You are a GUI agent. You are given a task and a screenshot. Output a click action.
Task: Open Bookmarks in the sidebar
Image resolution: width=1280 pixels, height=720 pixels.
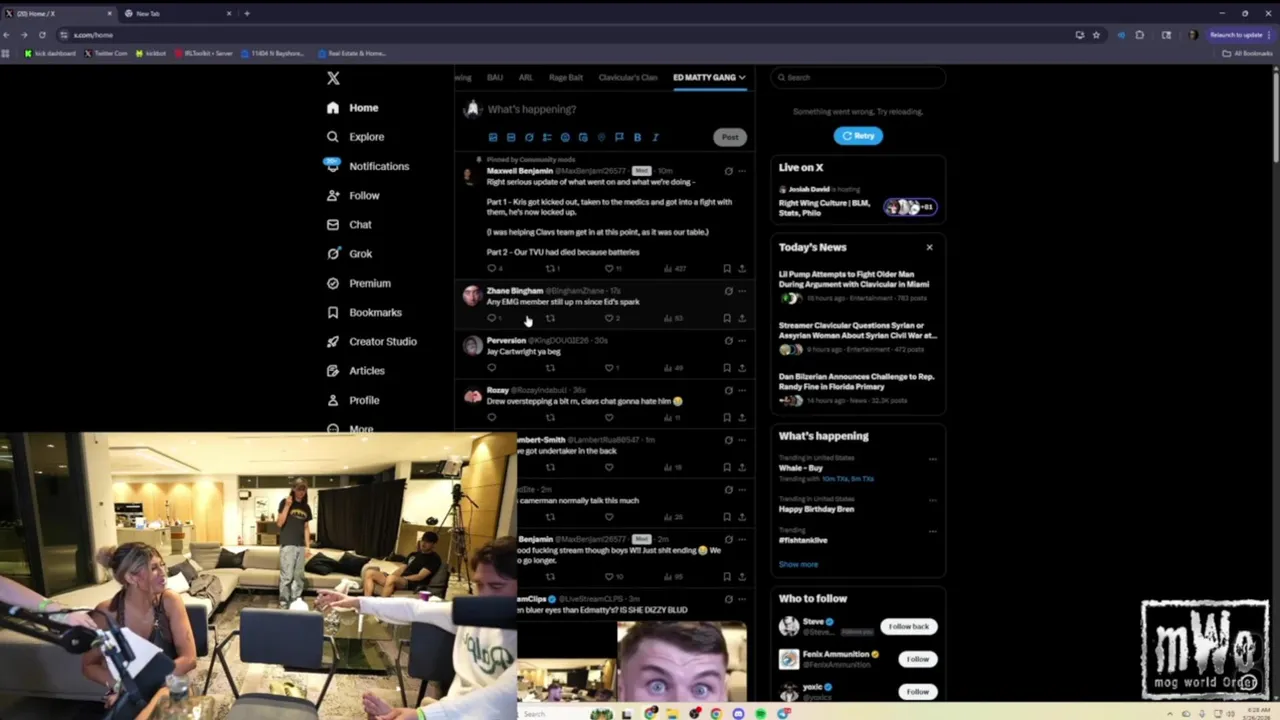(364, 312)
